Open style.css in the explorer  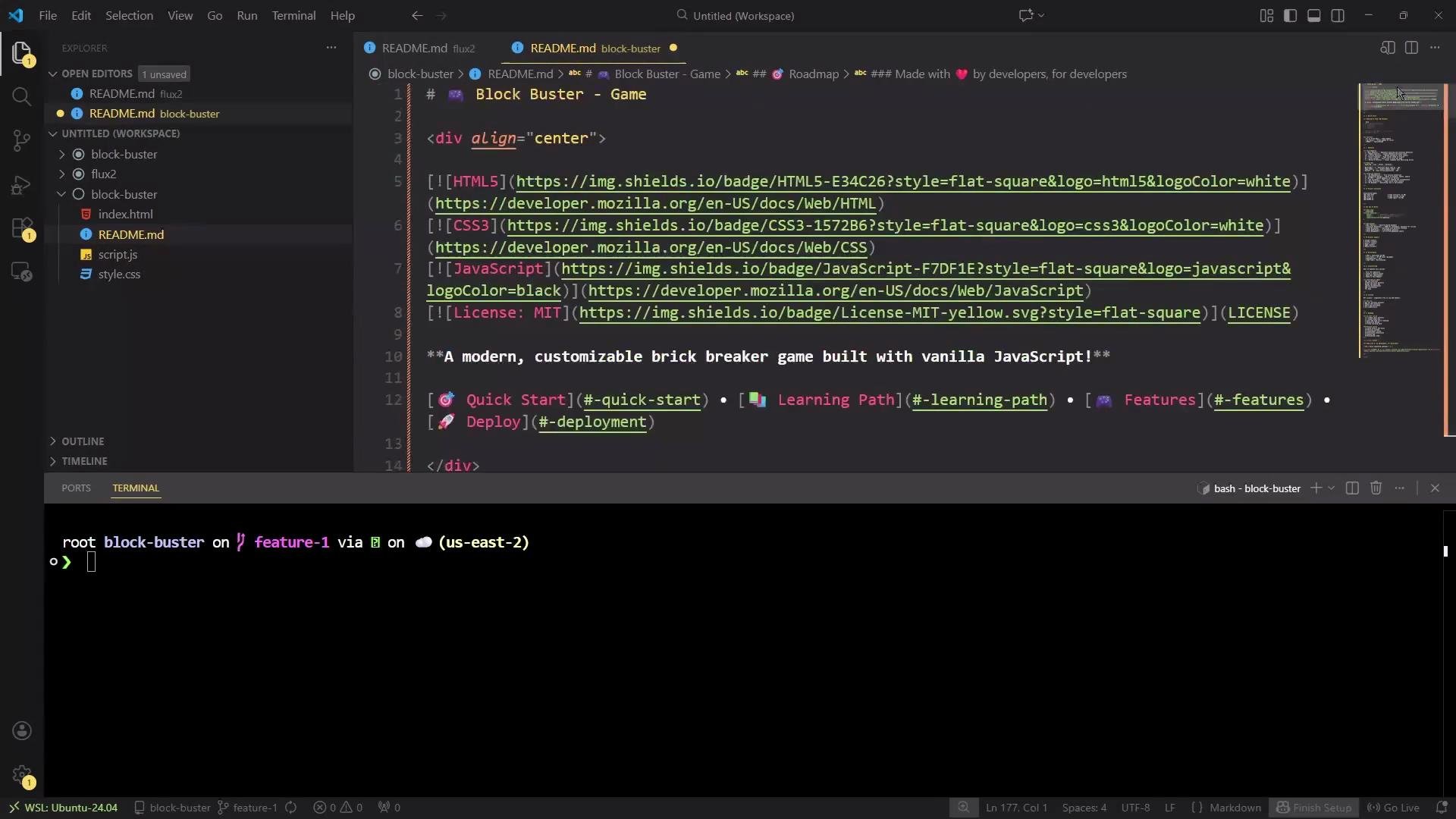pyautogui.click(x=119, y=275)
